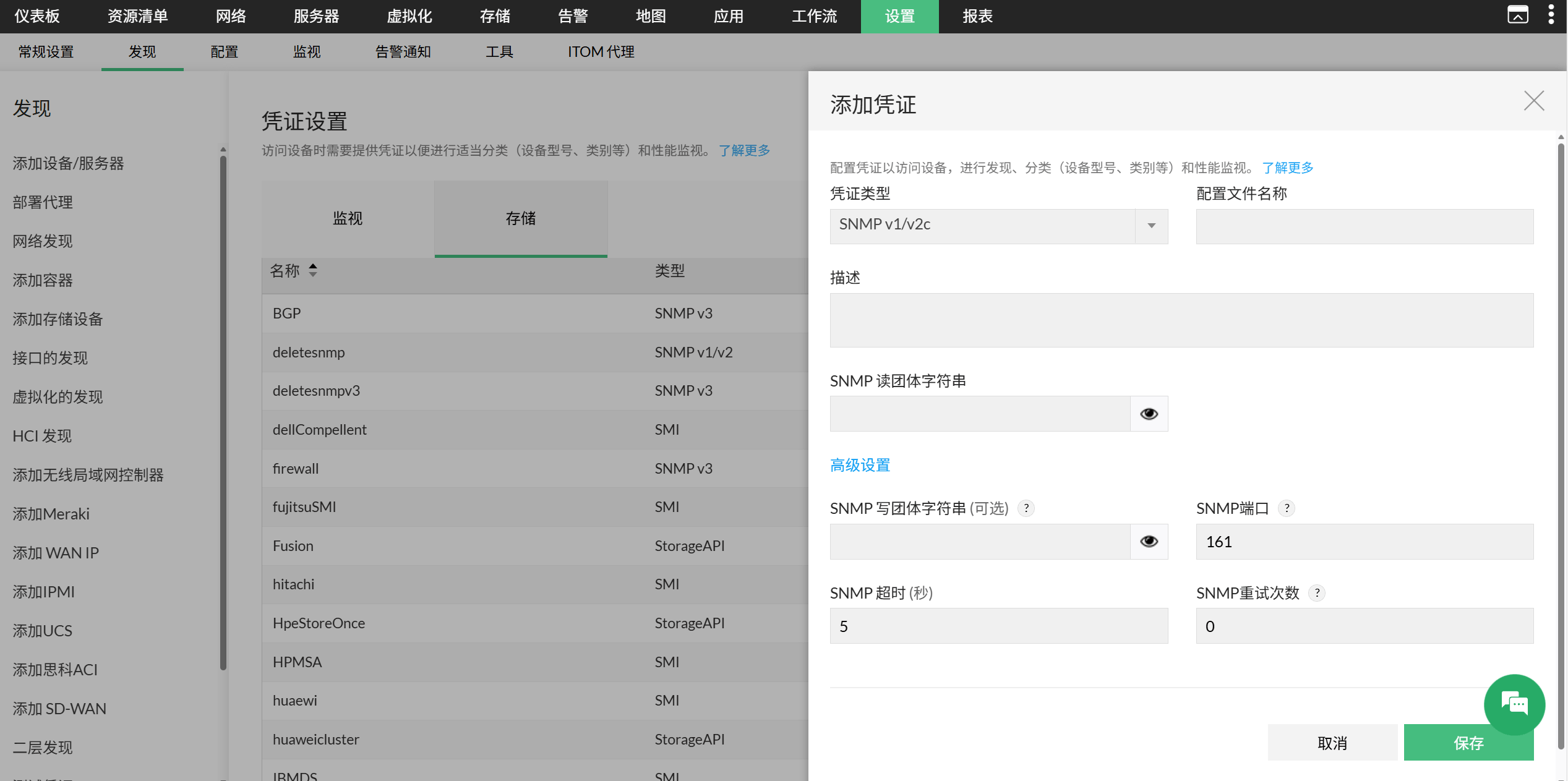
Task: Click the SNMP 读团体字符串 field
Action: [x=980, y=414]
